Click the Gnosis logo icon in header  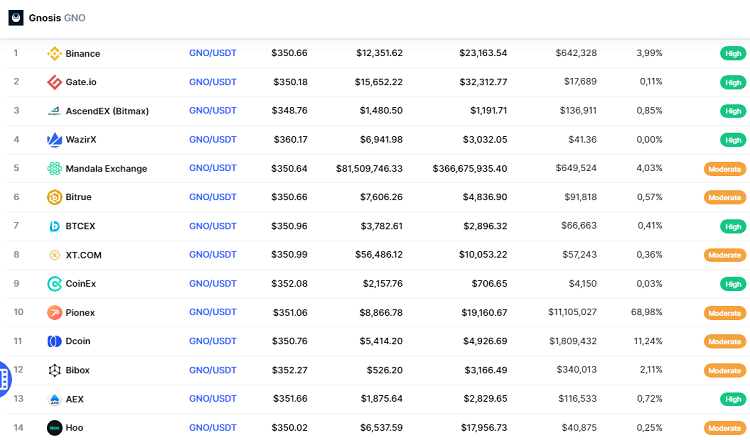point(16,18)
